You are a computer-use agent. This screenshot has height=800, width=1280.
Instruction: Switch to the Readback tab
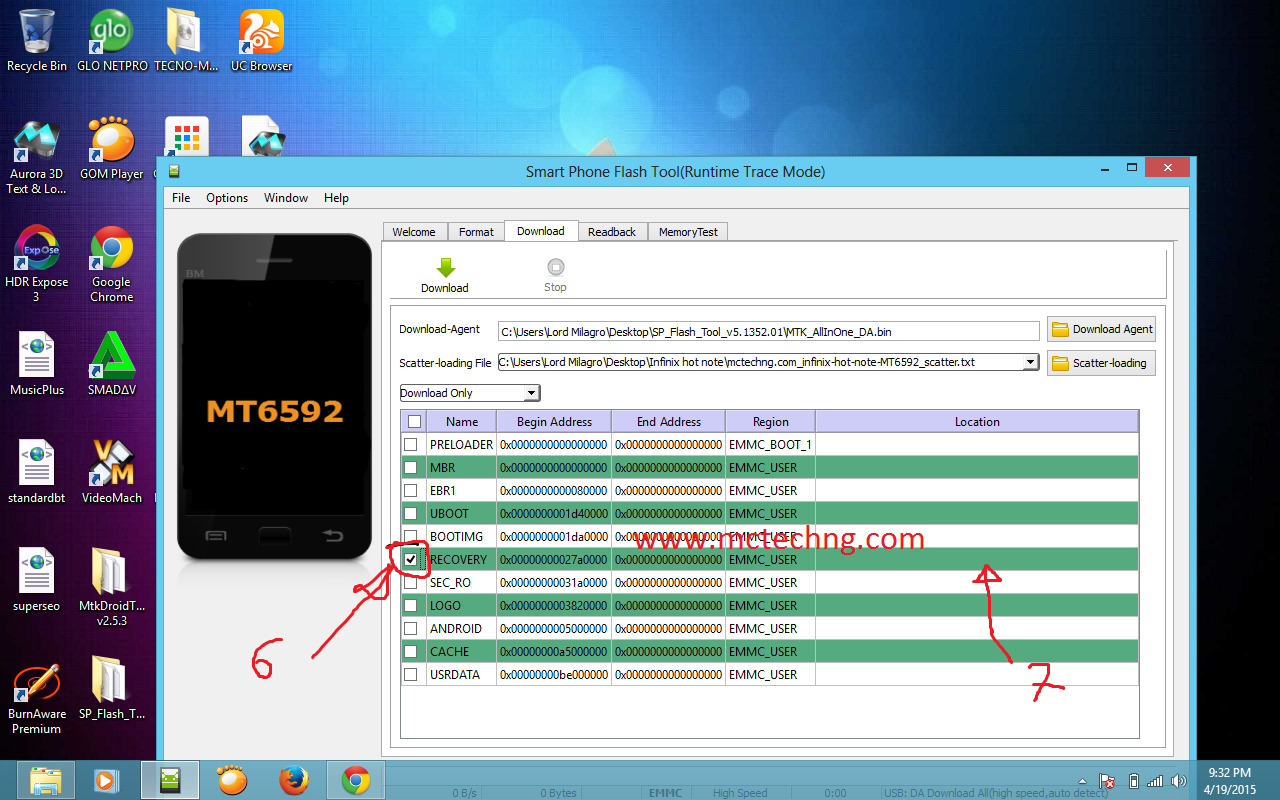coord(612,231)
